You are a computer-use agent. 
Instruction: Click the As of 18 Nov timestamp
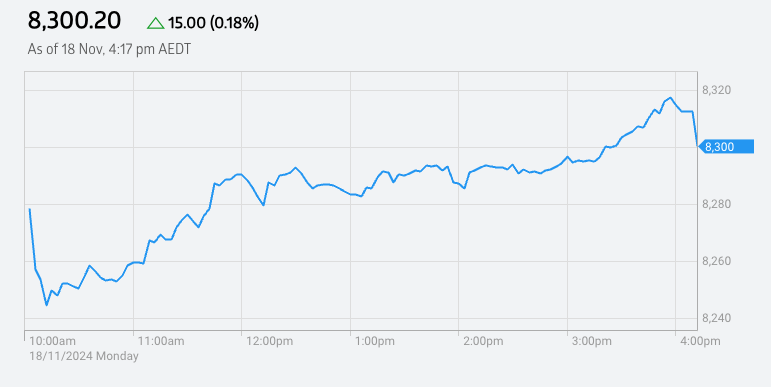109,49
